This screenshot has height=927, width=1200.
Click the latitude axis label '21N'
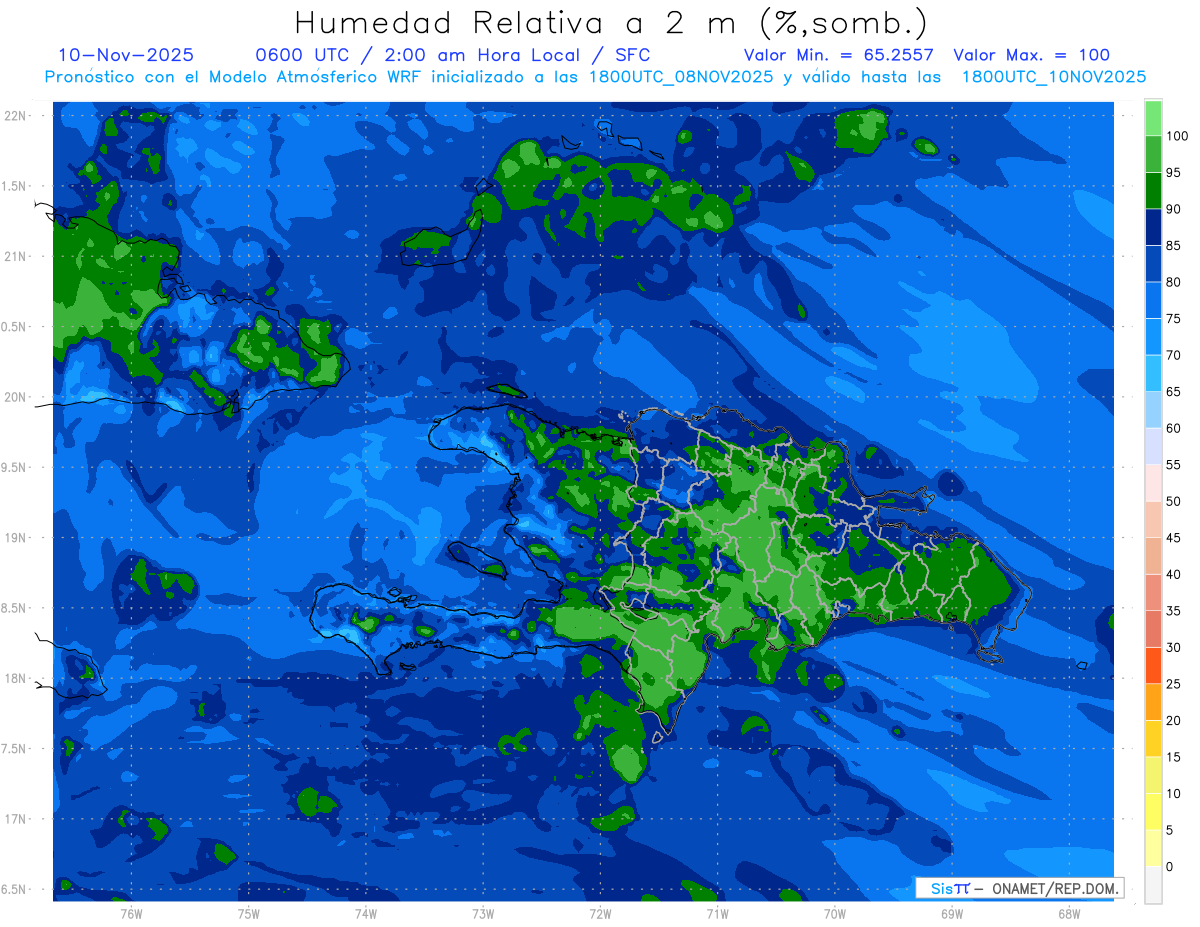click(x=14, y=256)
